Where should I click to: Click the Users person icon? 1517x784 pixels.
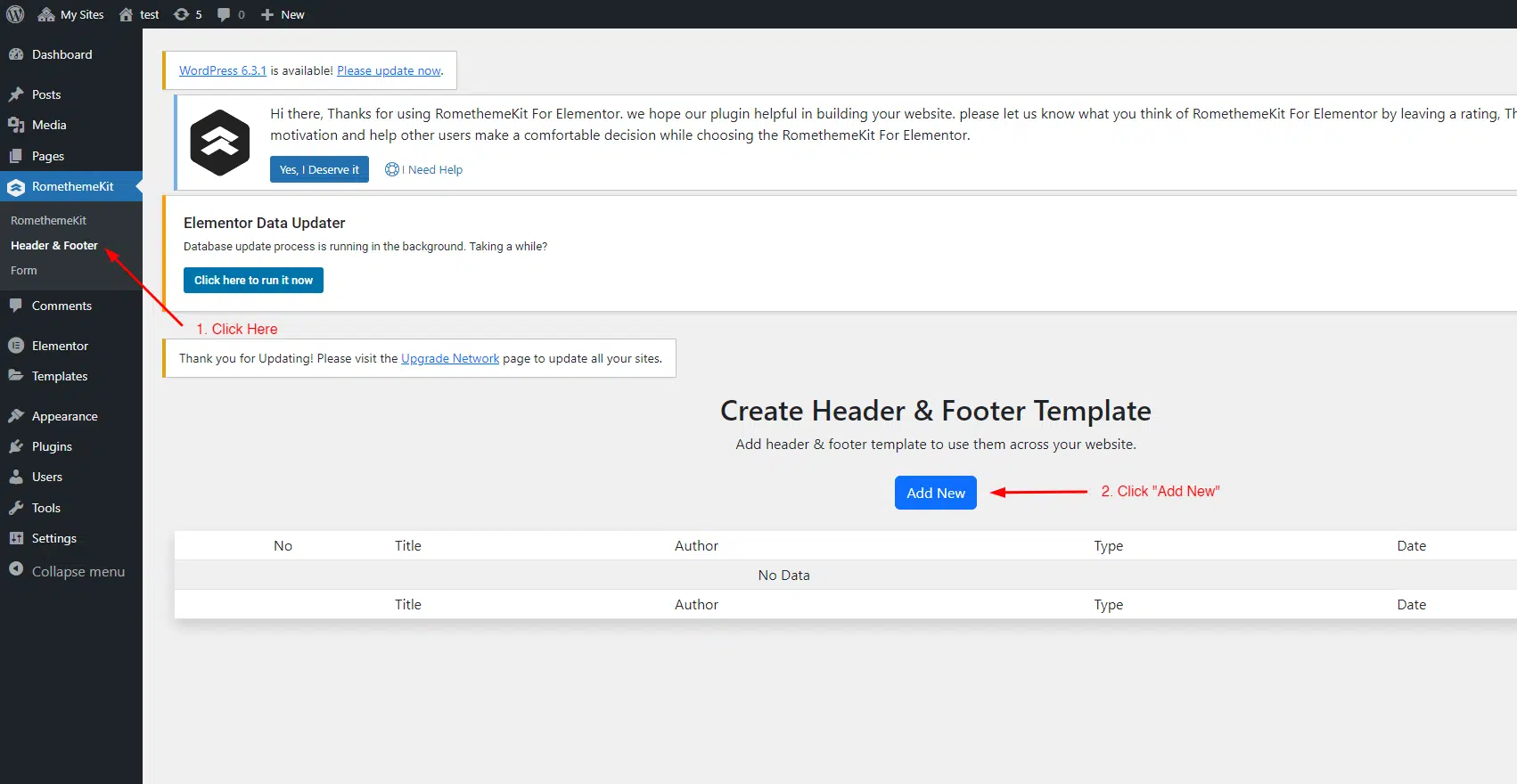16,477
